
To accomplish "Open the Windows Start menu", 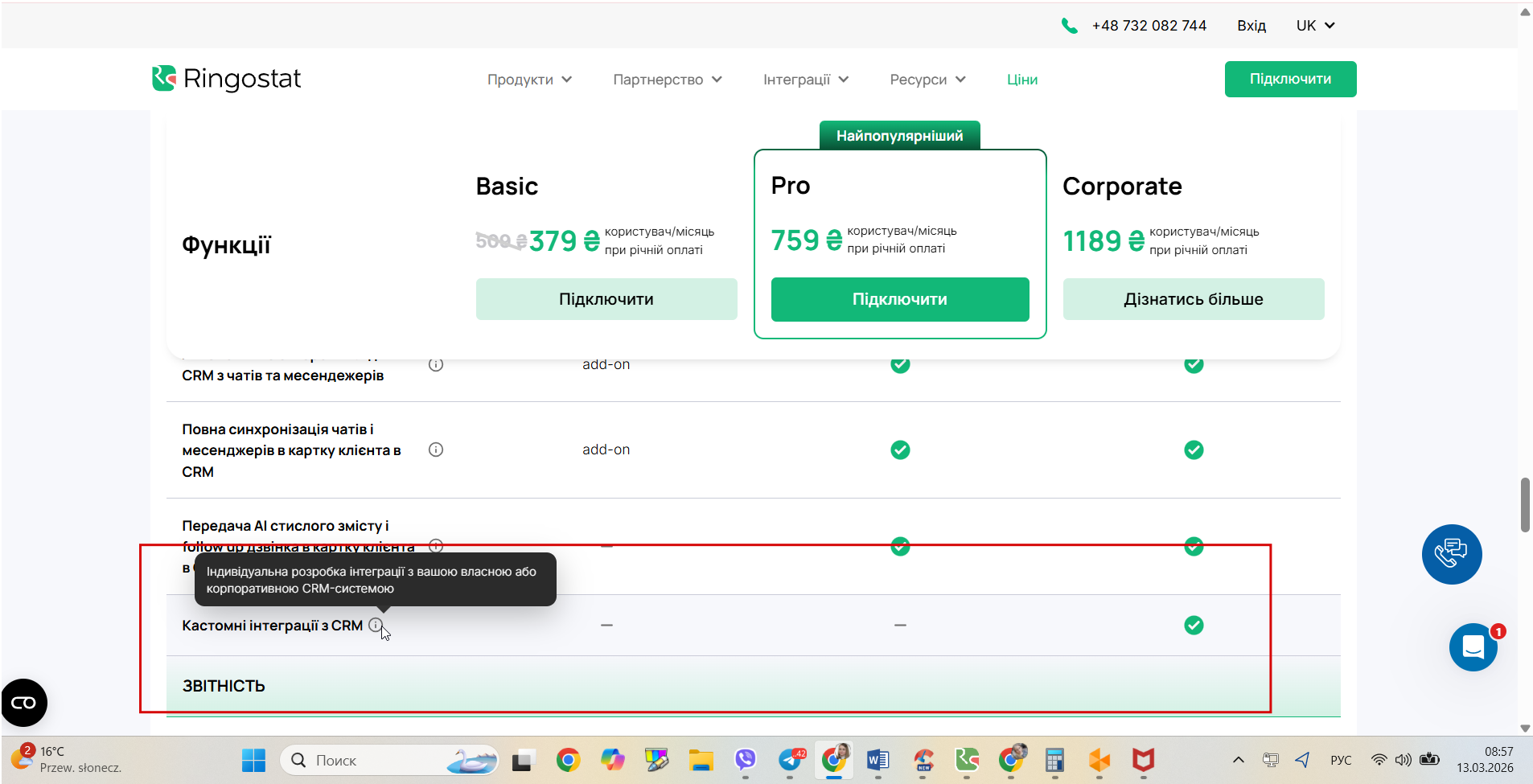I will (x=253, y=760).
